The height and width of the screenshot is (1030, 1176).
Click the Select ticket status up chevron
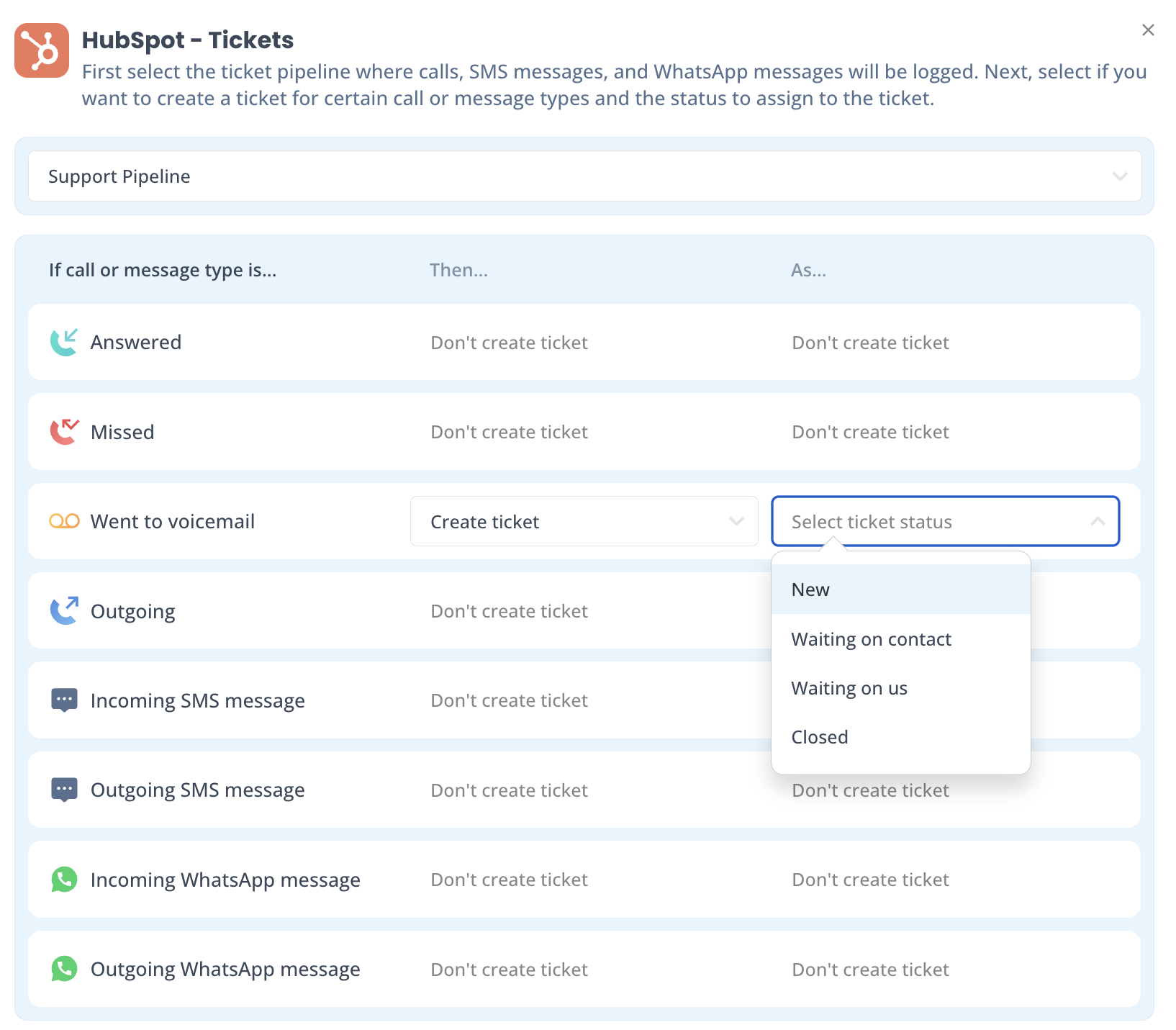1097,521
